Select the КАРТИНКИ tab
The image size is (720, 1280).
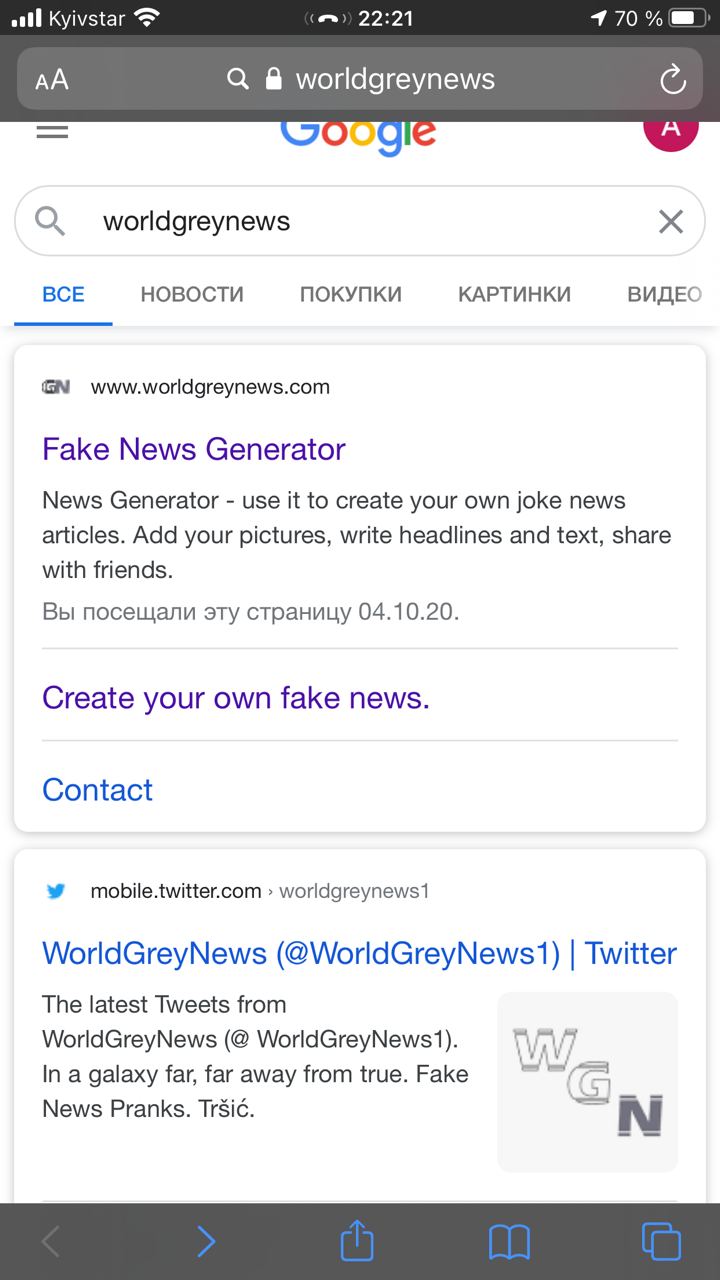pyautogui.click(x=515, y=294)
